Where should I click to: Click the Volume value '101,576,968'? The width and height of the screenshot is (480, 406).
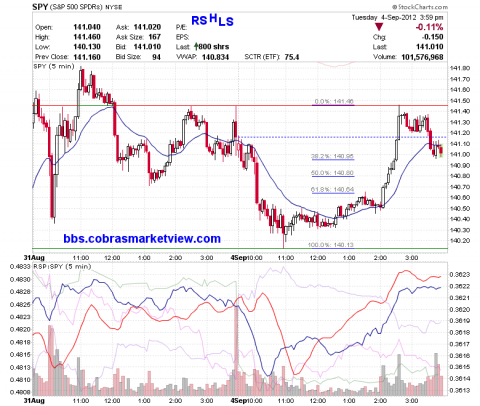point(422,57)
